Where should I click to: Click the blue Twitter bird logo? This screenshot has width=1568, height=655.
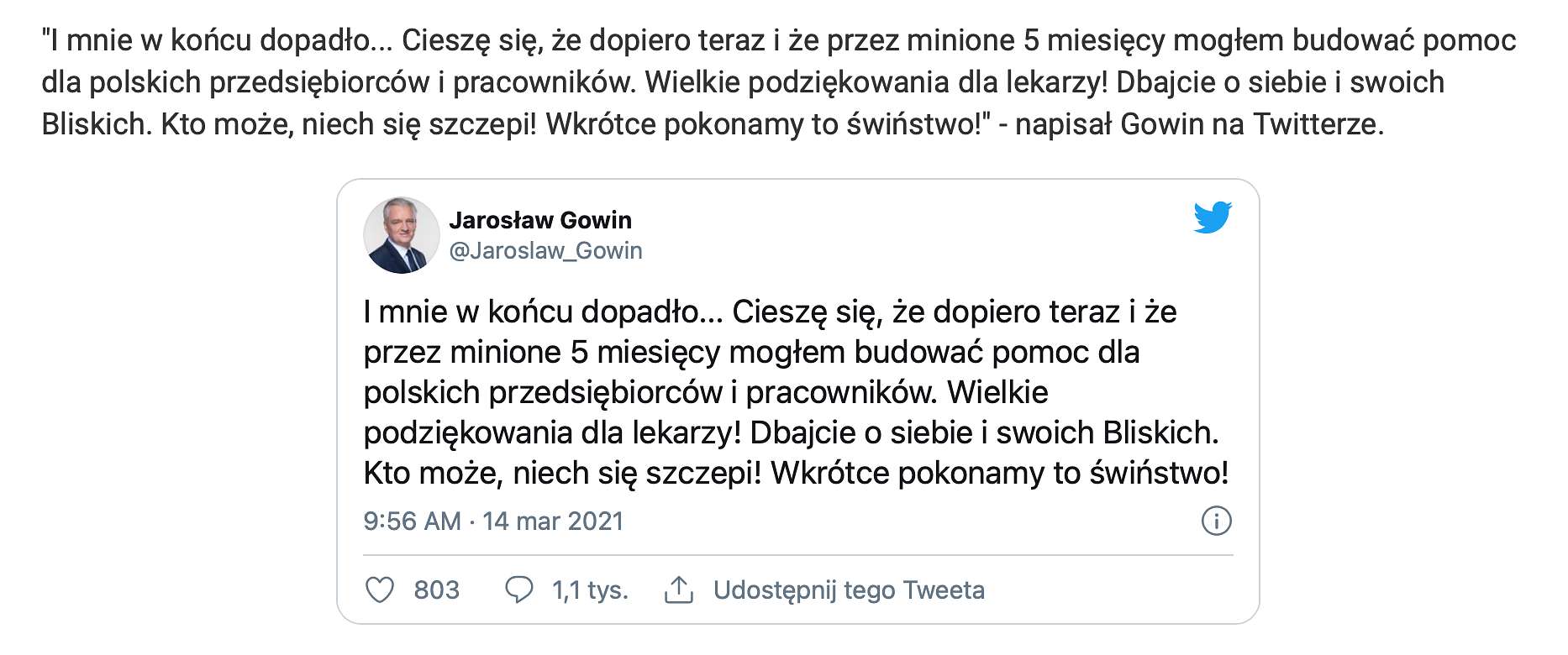[x=1213, y=217]
